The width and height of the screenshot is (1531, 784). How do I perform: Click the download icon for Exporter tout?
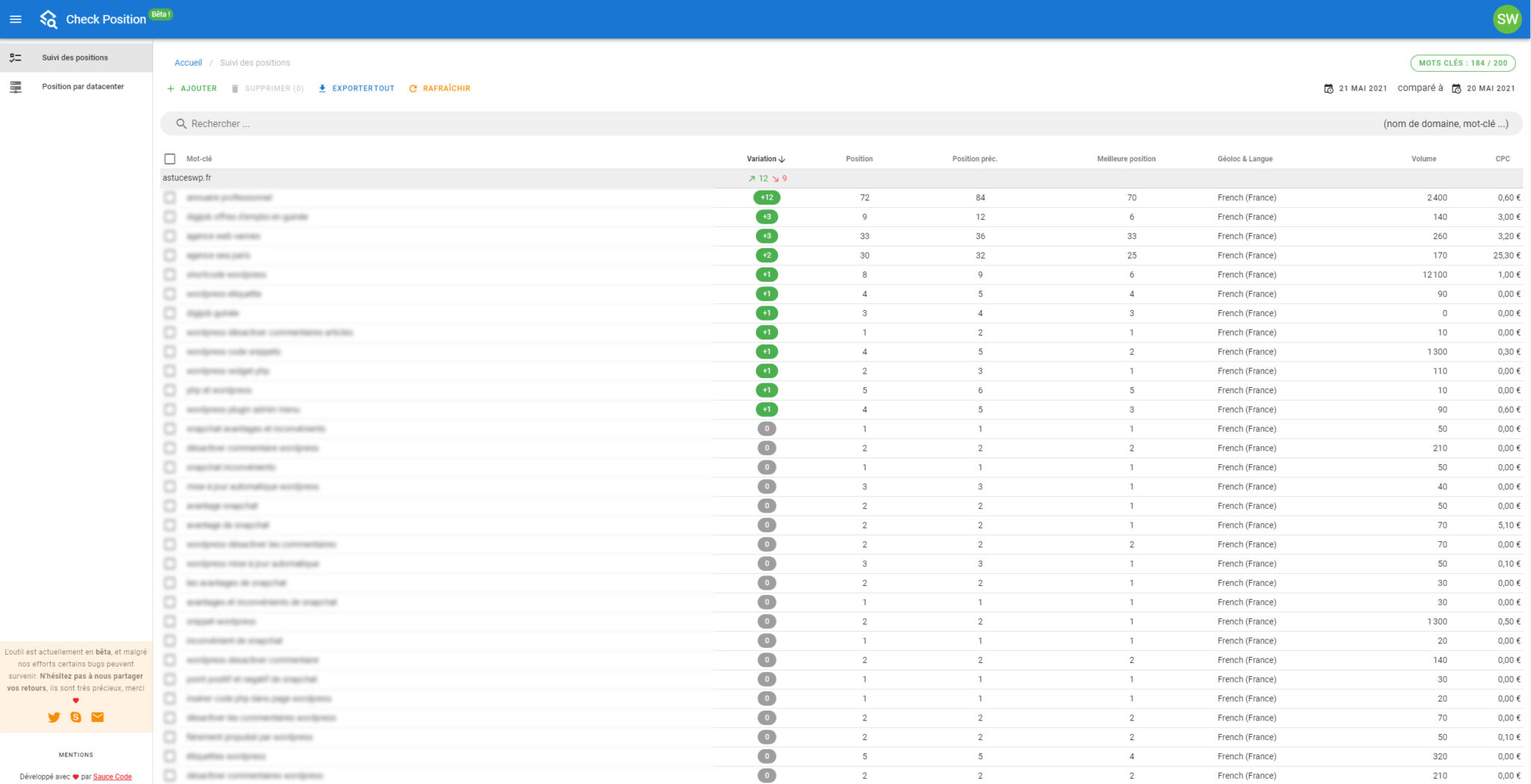coord(322,88)
